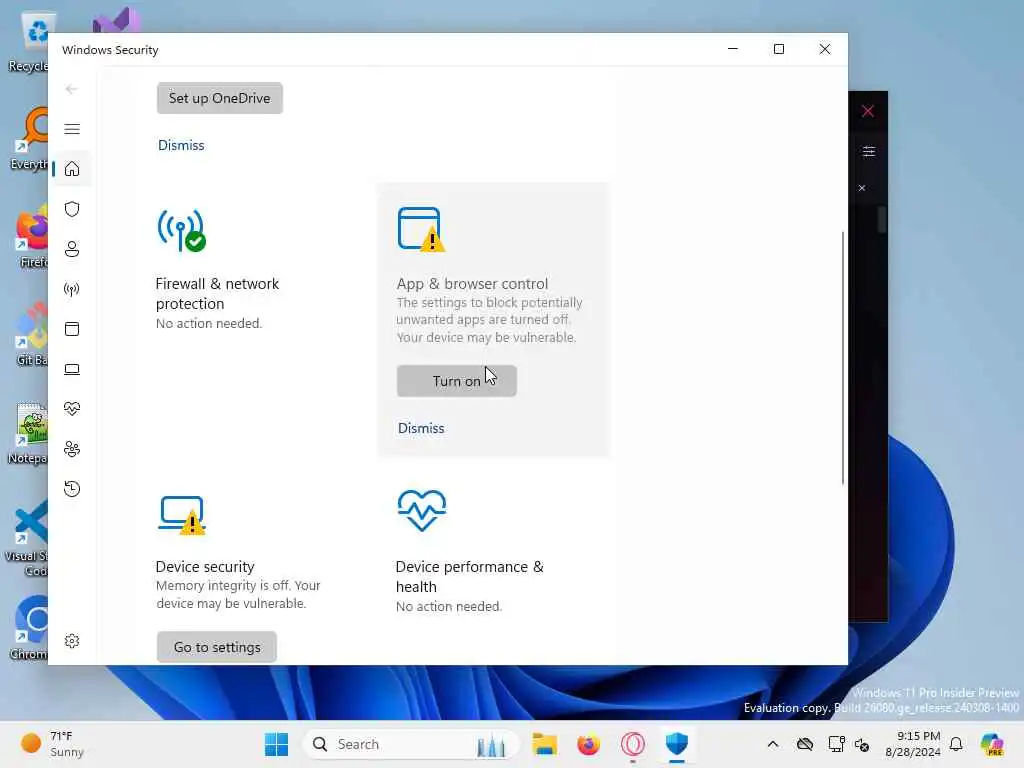The width and height of the screenshot is (1024, 768).
Task: Maximize the Windows Security window
Action: click(x=778, y=49)
